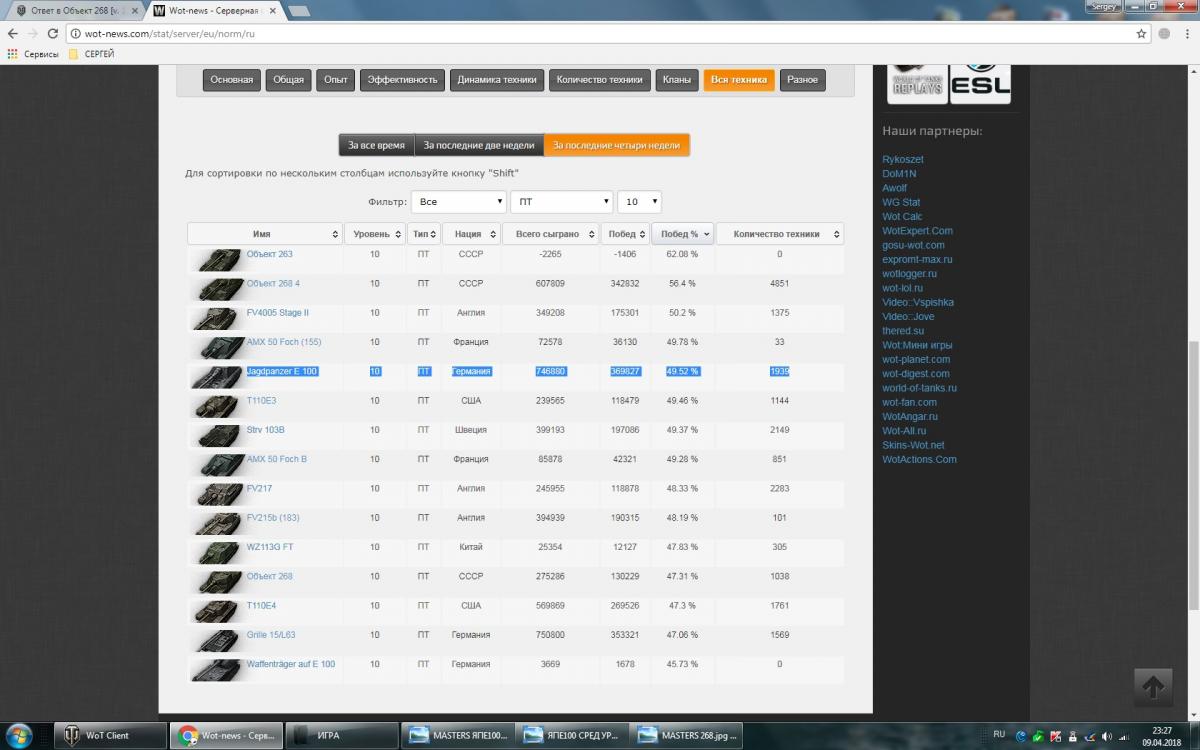Open the Разное tab
This screenshot has height=750, width=1200.
(x=802, y=80)
